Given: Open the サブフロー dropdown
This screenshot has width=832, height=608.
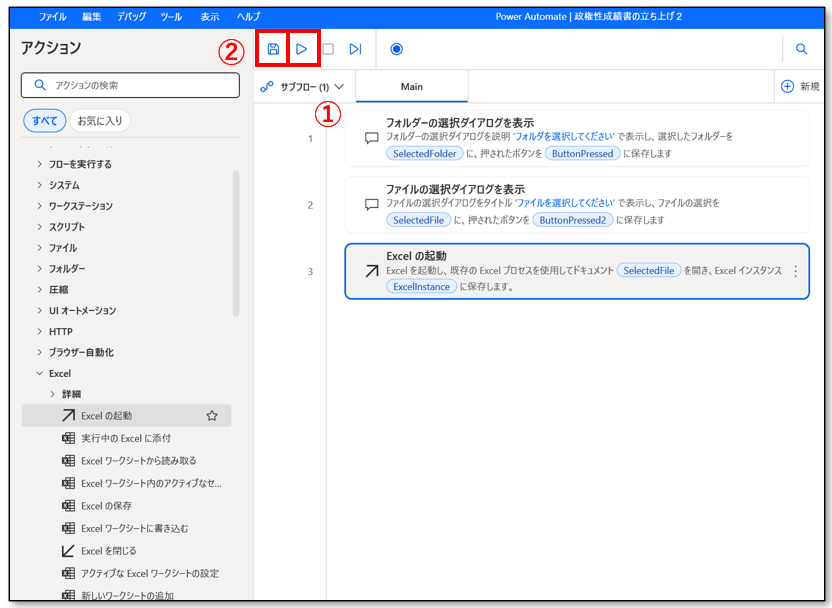Looking at the screenshot, I should point(303,87).
